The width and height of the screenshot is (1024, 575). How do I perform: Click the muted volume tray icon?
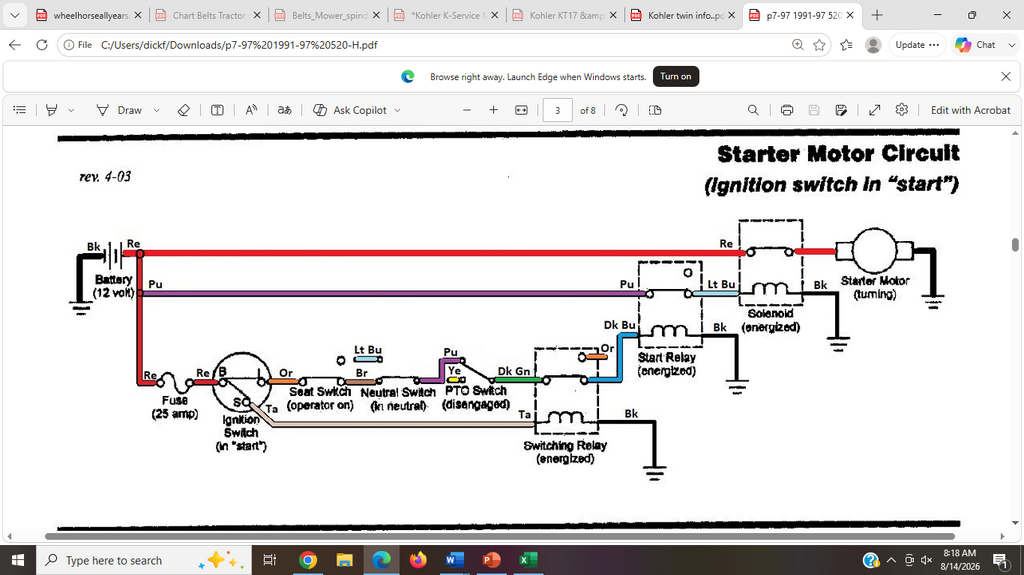[x=926, y=560]
